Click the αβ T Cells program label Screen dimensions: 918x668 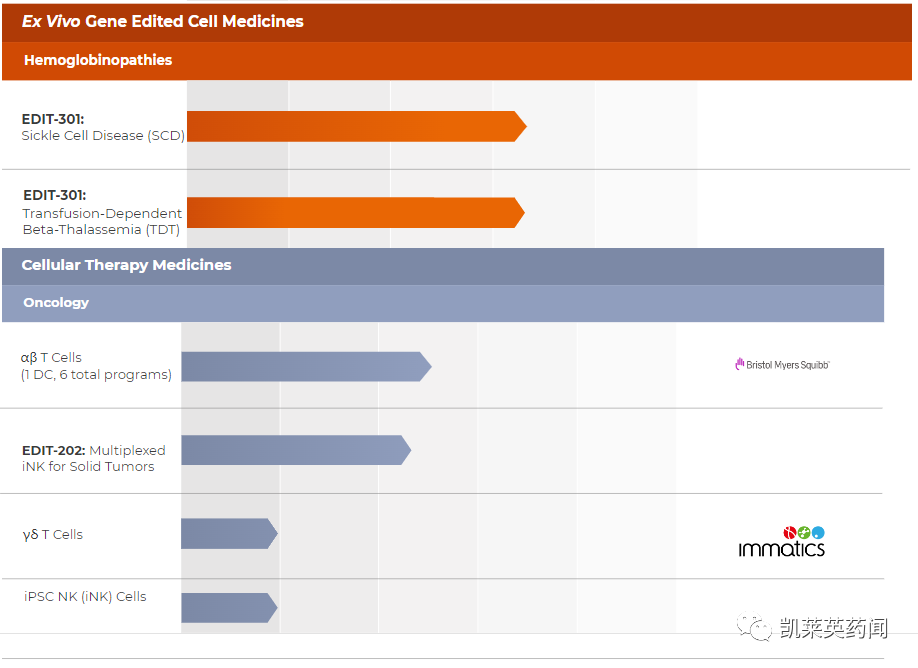coord(96,366)
